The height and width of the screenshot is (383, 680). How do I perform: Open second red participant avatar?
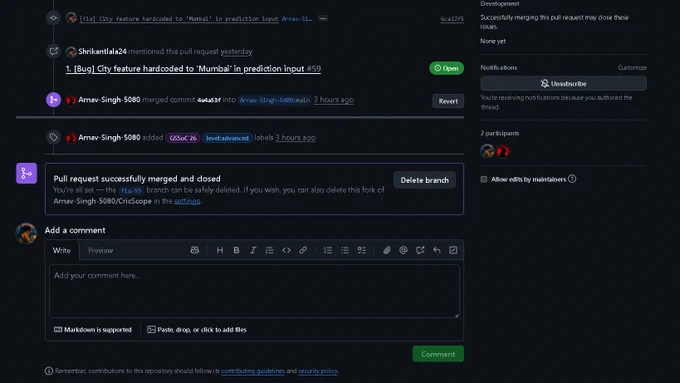pos(503,151)
